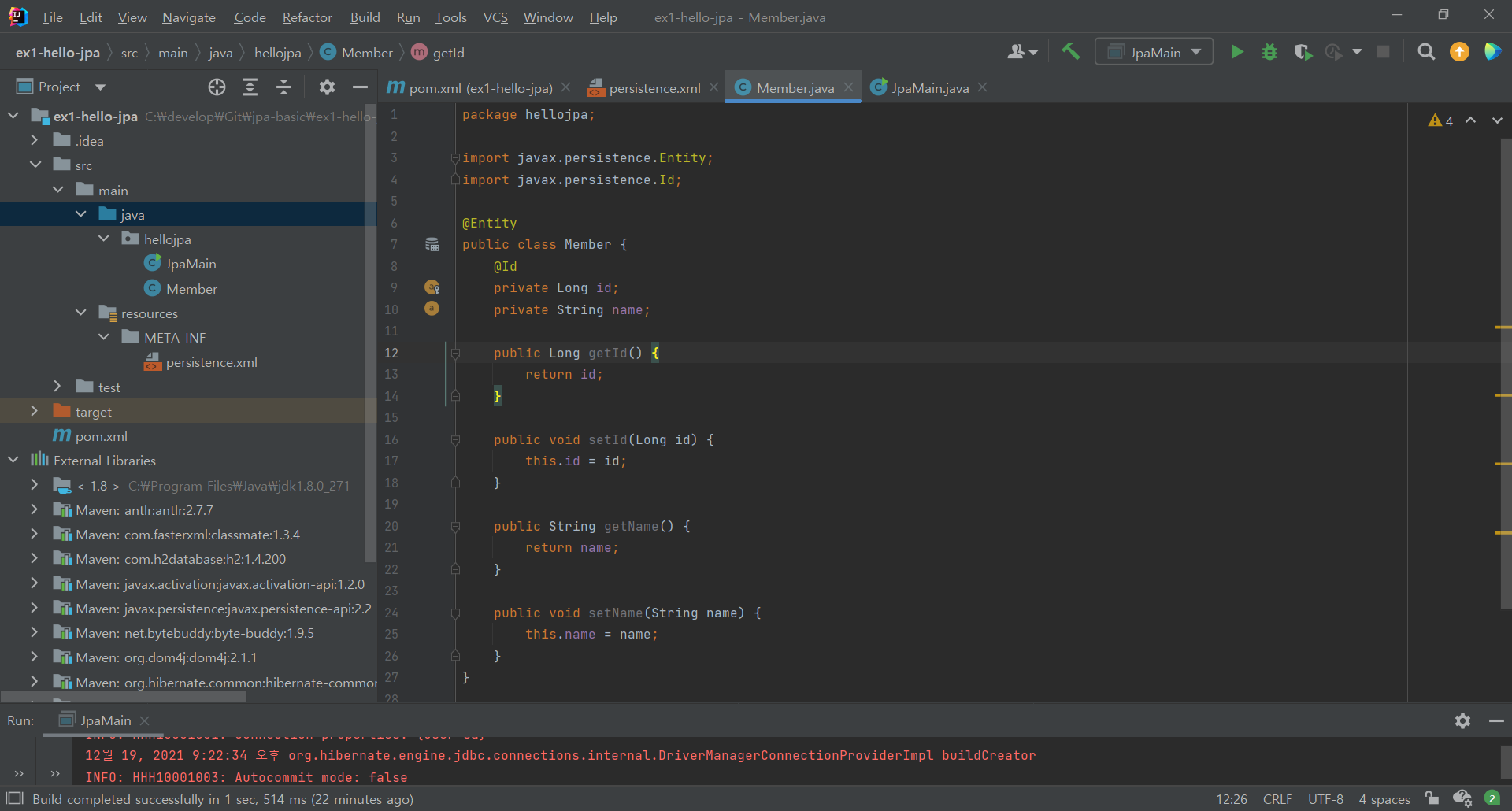Click the project tree horizontal scrollbar
1512x811 pixels.
tap(124, 696)
